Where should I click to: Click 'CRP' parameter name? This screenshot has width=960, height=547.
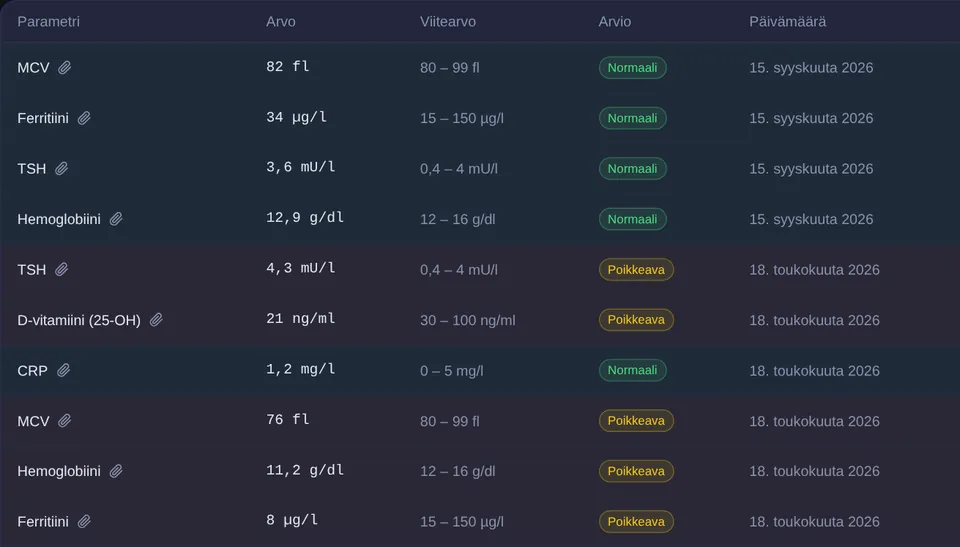32,371
